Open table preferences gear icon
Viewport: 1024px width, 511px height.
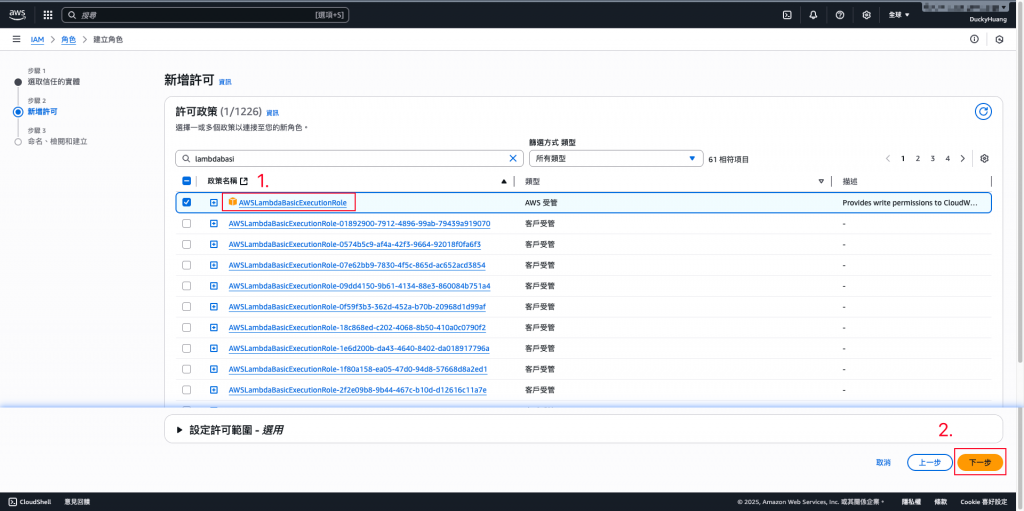tap(985, 158)
